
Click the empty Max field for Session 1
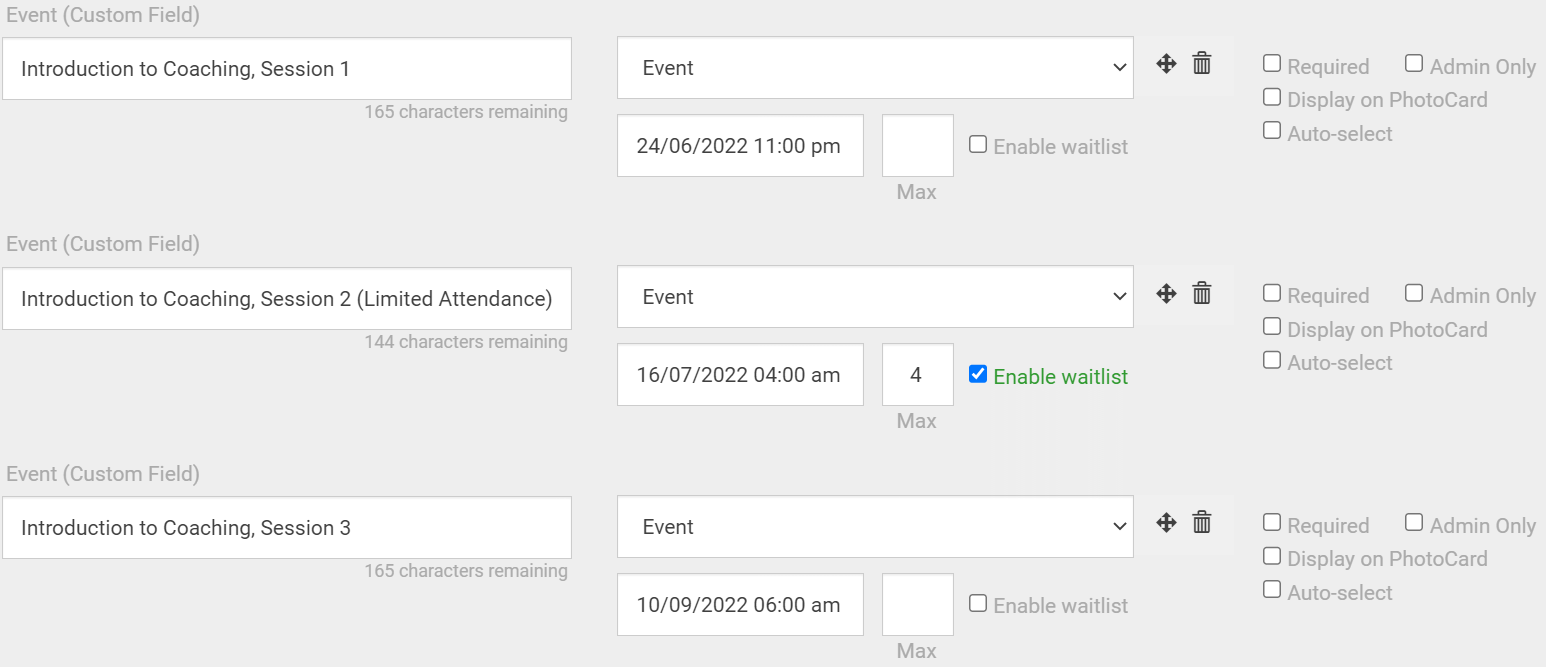click(918, 146)
